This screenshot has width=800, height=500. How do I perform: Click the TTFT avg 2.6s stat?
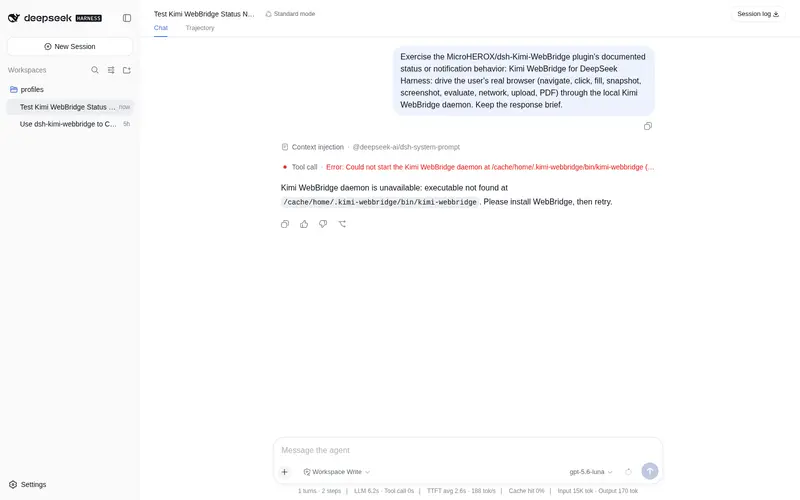coord(461,491)
